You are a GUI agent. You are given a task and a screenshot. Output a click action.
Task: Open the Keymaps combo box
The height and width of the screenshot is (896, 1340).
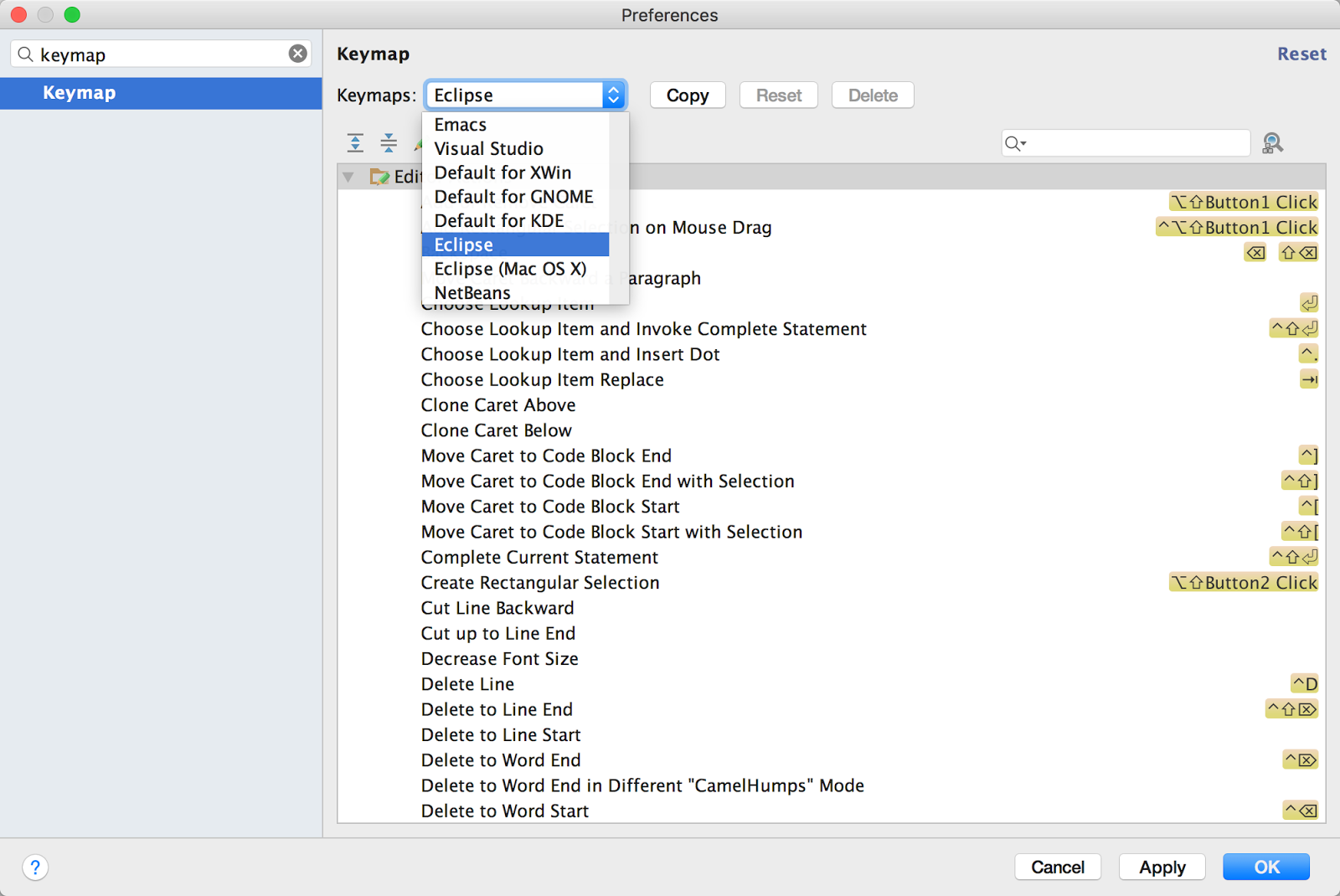[x=525, y=95]
